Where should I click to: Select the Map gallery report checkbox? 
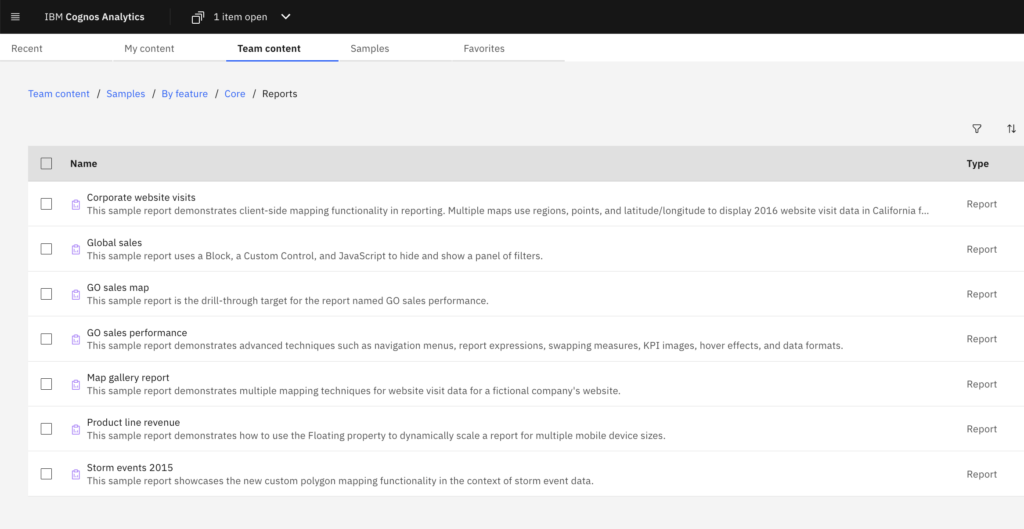[x=46, y=384]
